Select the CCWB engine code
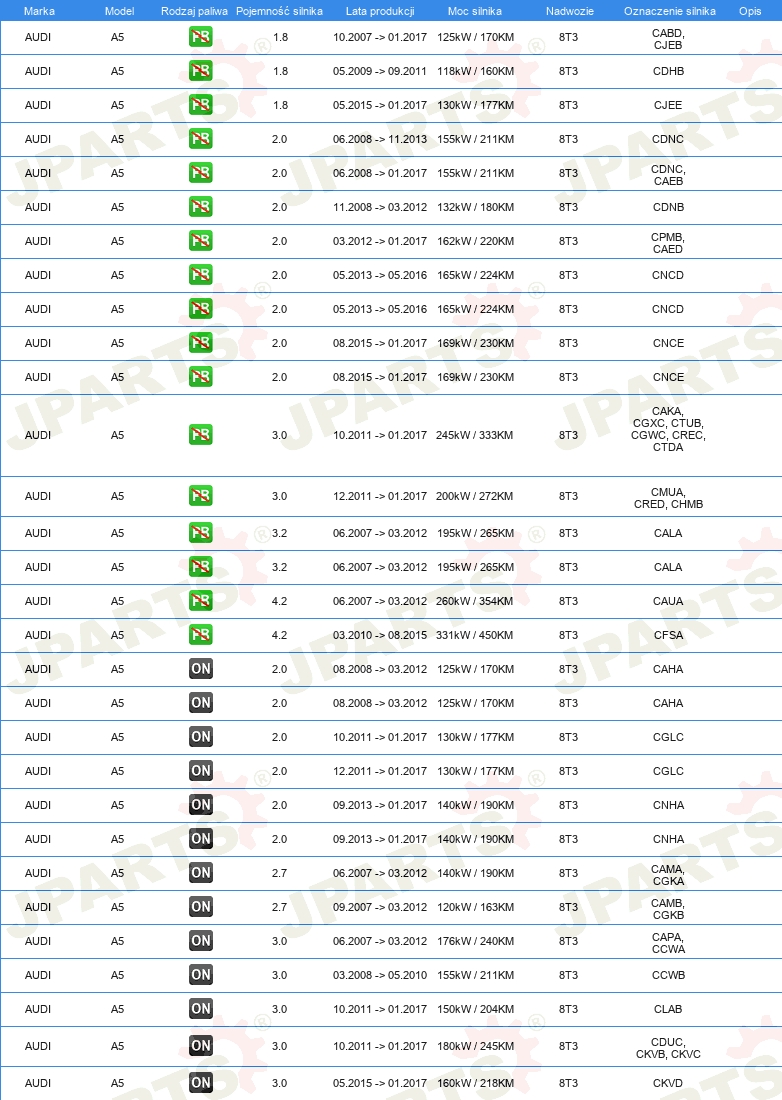Viewport: 782px width, 1100px height. coord(668,975)
